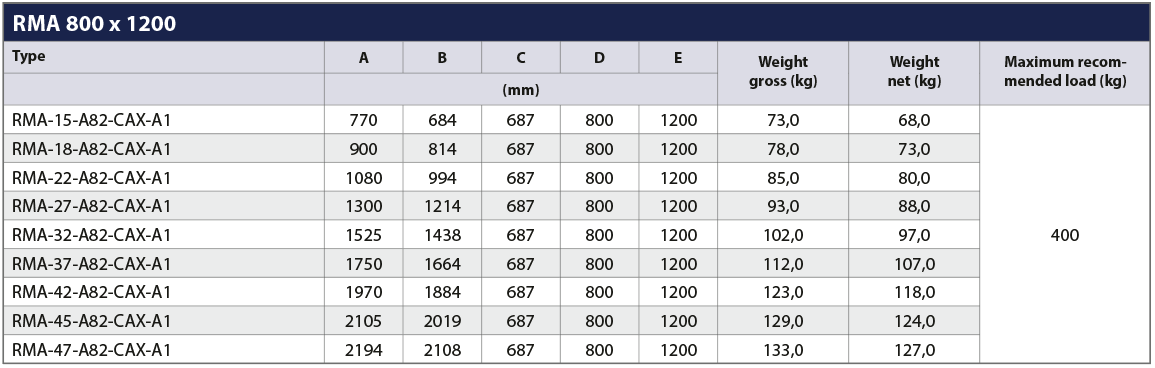Viewport: 1155px width, 368px height.
Task: Click gross weight 133,0
Action: (783, 350)
